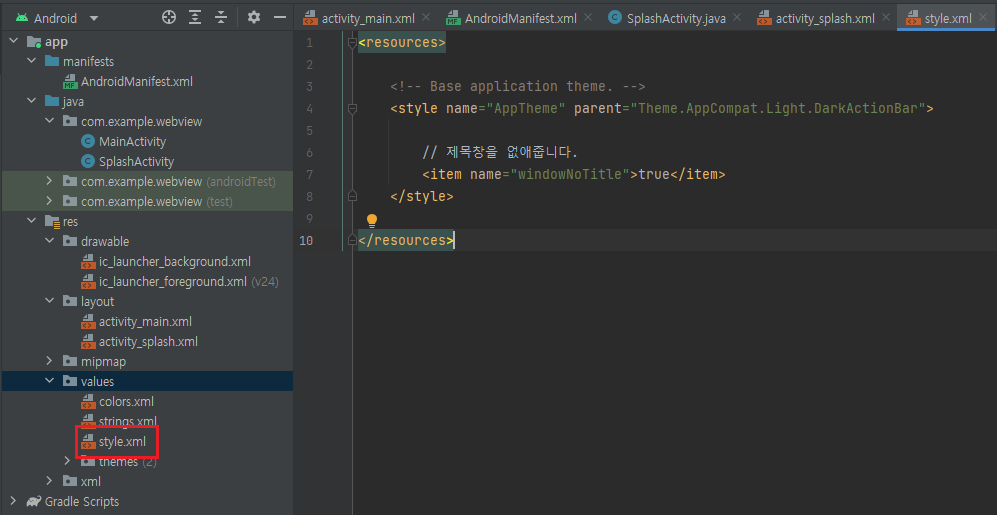Screen dimensions: 997x515
Task: Select ic_launcher_foreground.xml file
Action: [x=173, y=282]
